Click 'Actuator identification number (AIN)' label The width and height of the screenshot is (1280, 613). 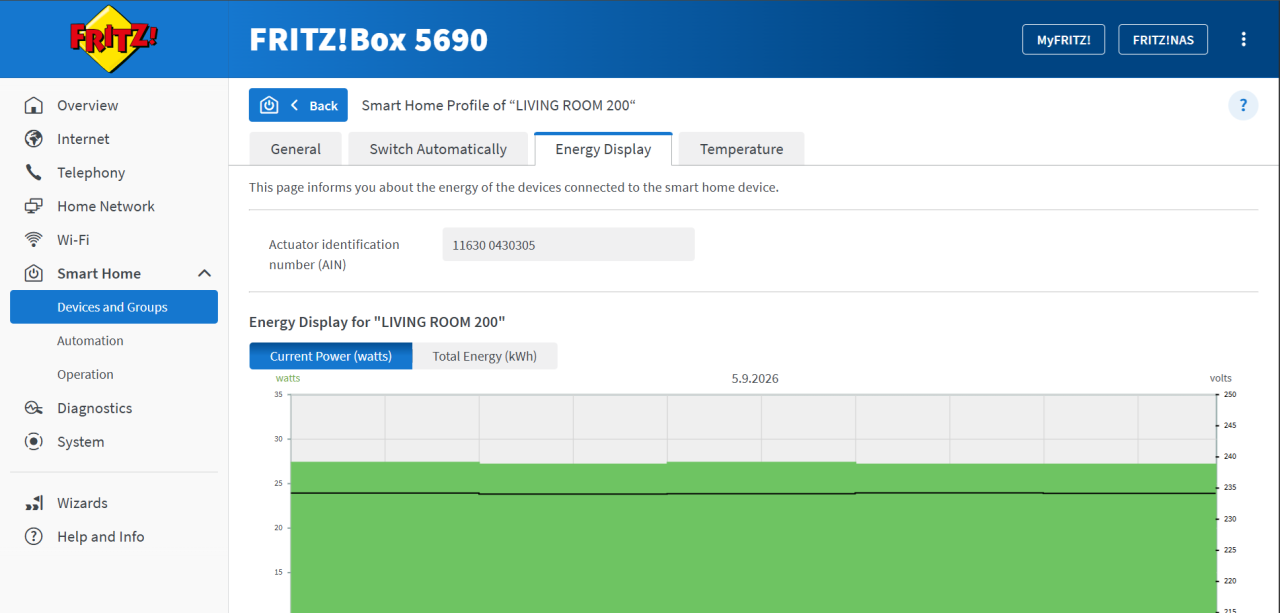point(334,254)
